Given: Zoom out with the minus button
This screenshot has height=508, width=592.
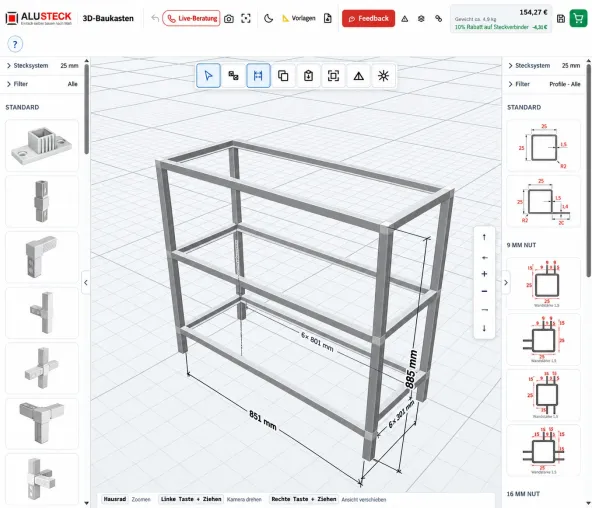Looking at the screenshot, I should click(484, 291).
